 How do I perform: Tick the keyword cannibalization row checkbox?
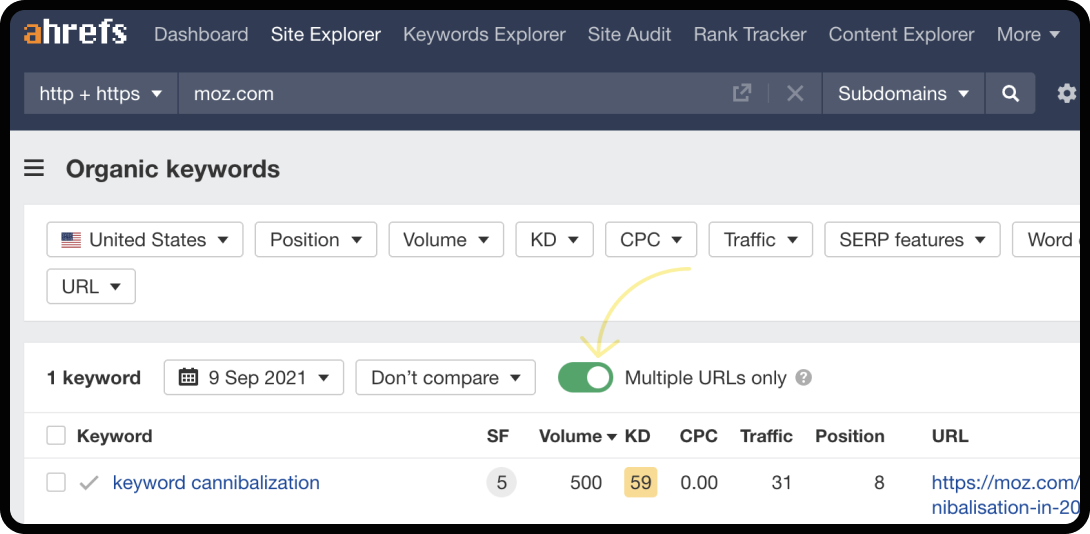tap(56, 483)
